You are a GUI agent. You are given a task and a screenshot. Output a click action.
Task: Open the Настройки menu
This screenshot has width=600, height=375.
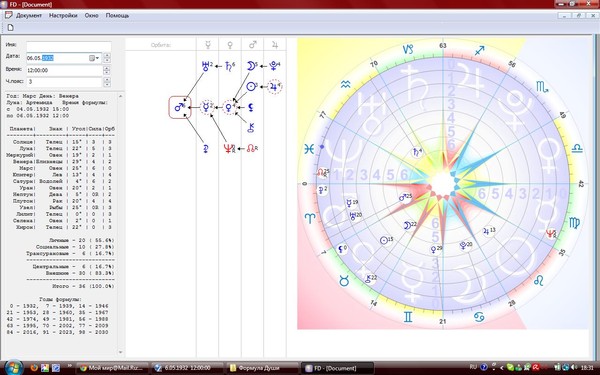tap(63, 16)
